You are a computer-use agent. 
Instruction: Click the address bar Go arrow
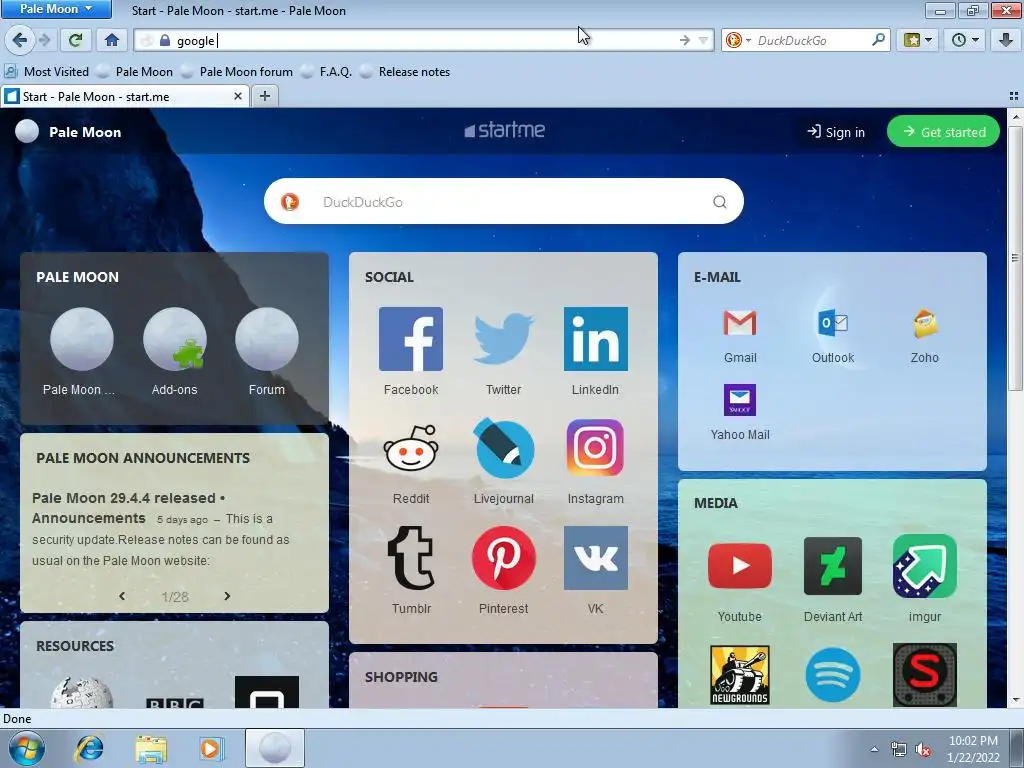point(684,40)
